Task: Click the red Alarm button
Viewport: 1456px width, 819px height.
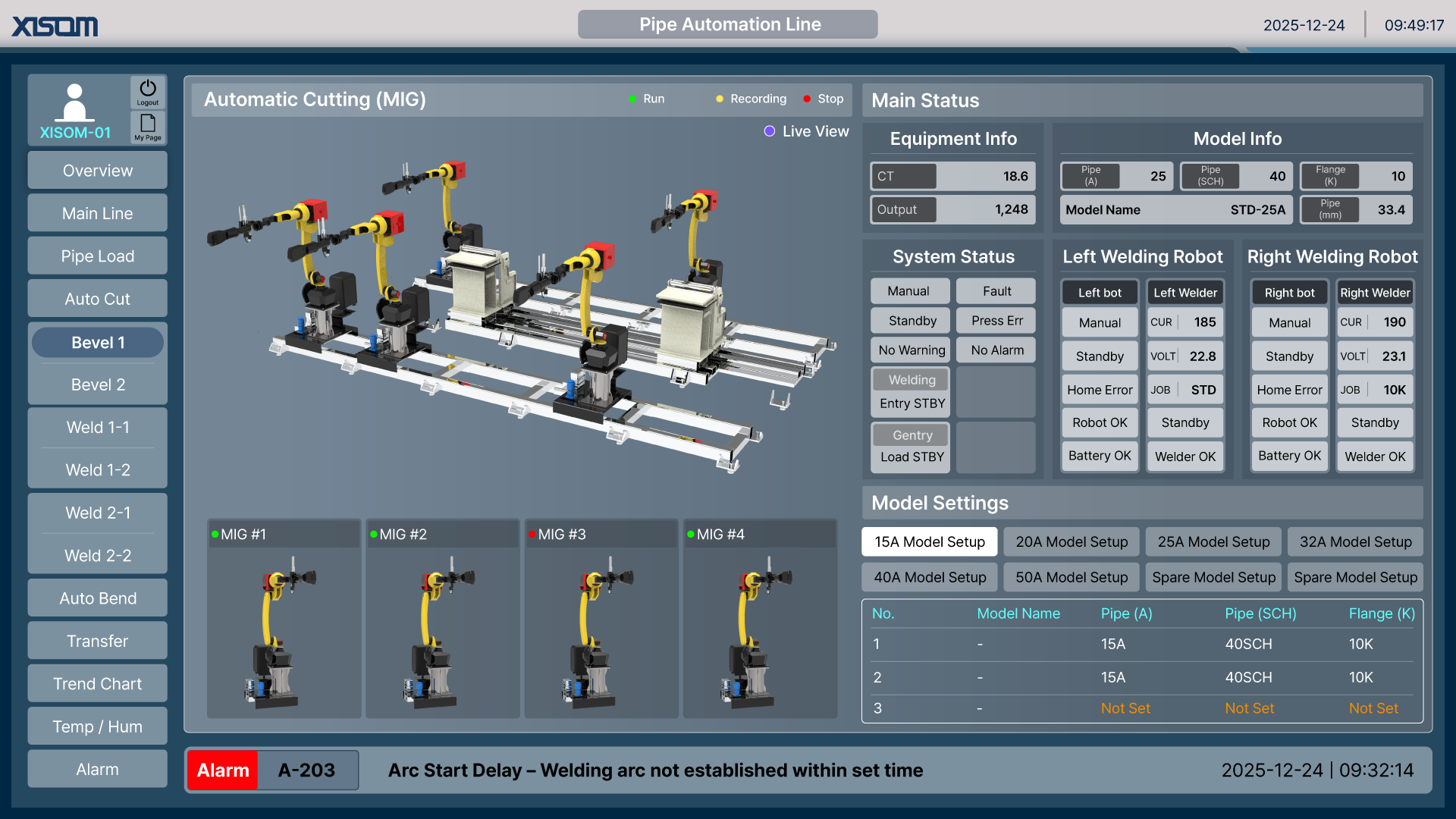Action: tap(223, 770)
